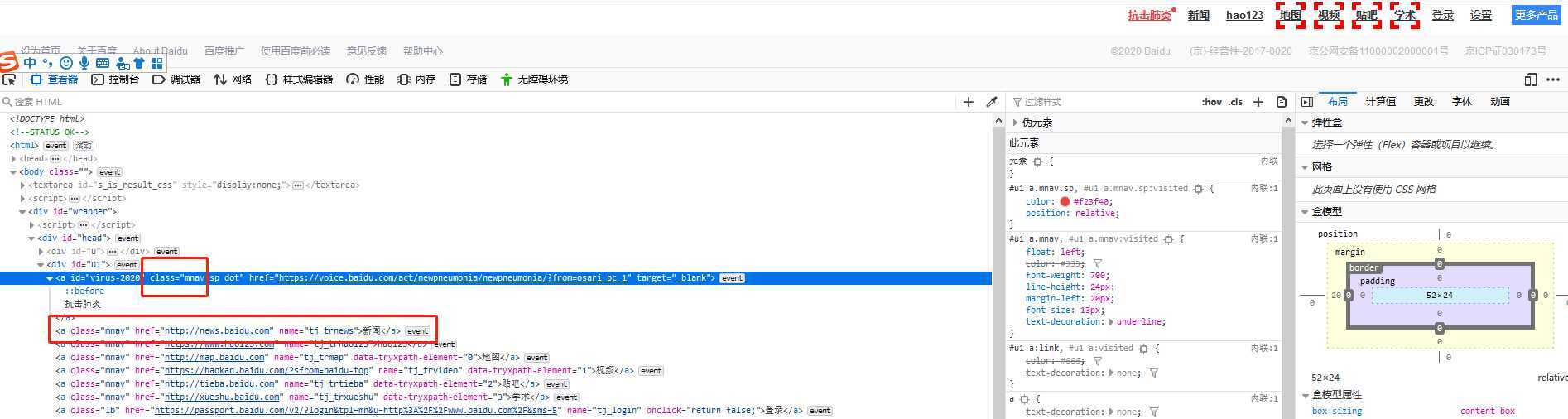Expand the textarea s_is_result_css node
The height and width of the screenshot is (419, 1568).
point(22,185)
